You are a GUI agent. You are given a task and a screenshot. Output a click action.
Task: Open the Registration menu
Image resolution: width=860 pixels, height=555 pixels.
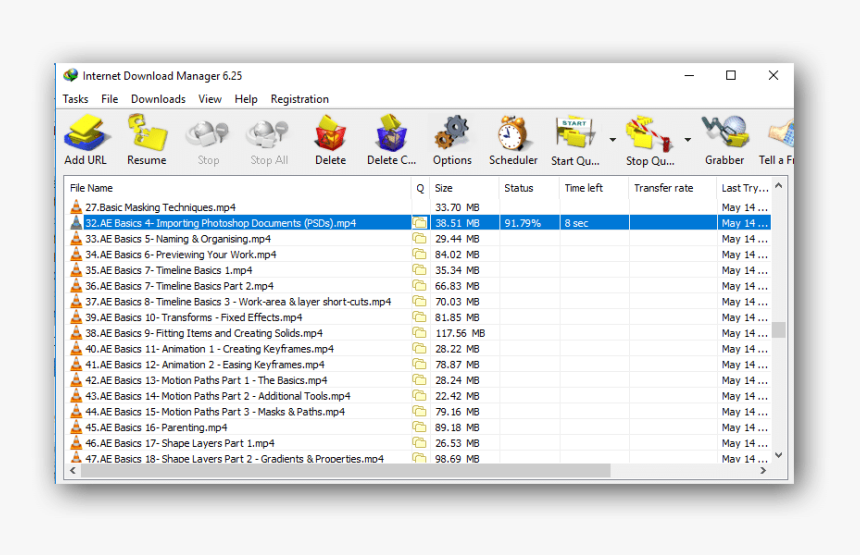pos(299,99)
